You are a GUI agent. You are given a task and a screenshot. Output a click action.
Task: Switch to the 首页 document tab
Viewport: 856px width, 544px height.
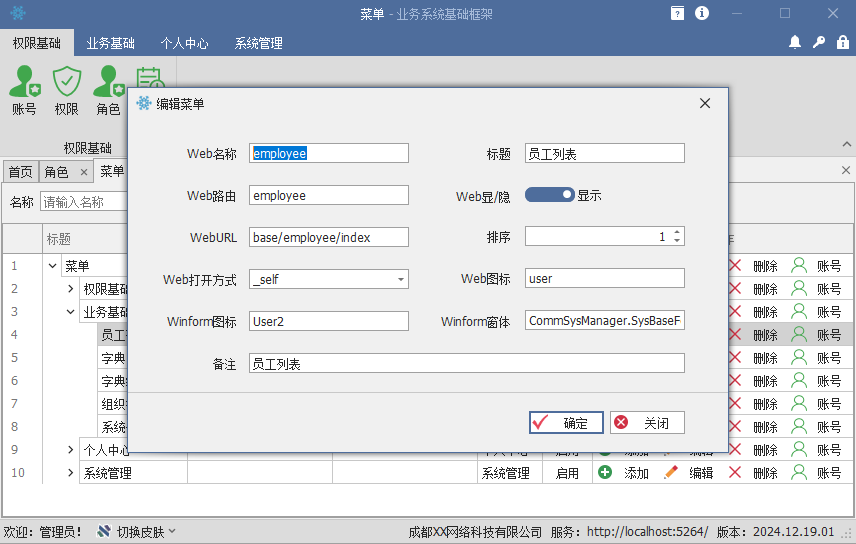tap(21, 172)
